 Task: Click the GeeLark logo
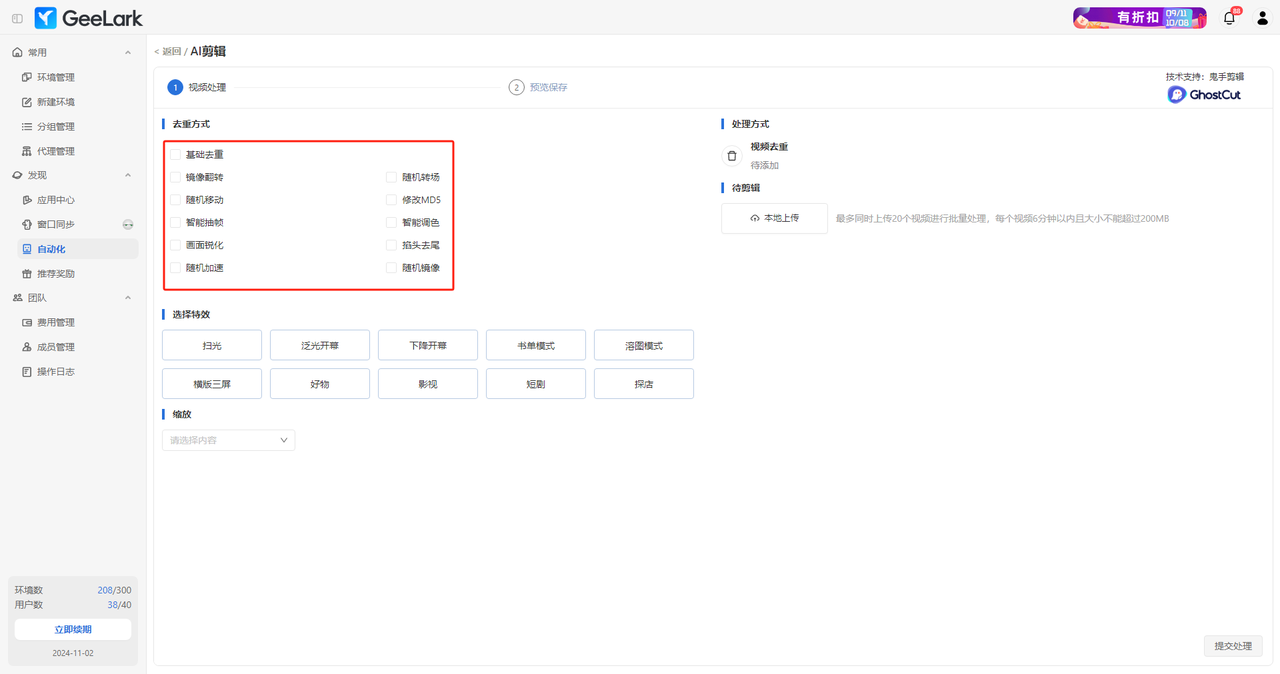click(88, 18)
